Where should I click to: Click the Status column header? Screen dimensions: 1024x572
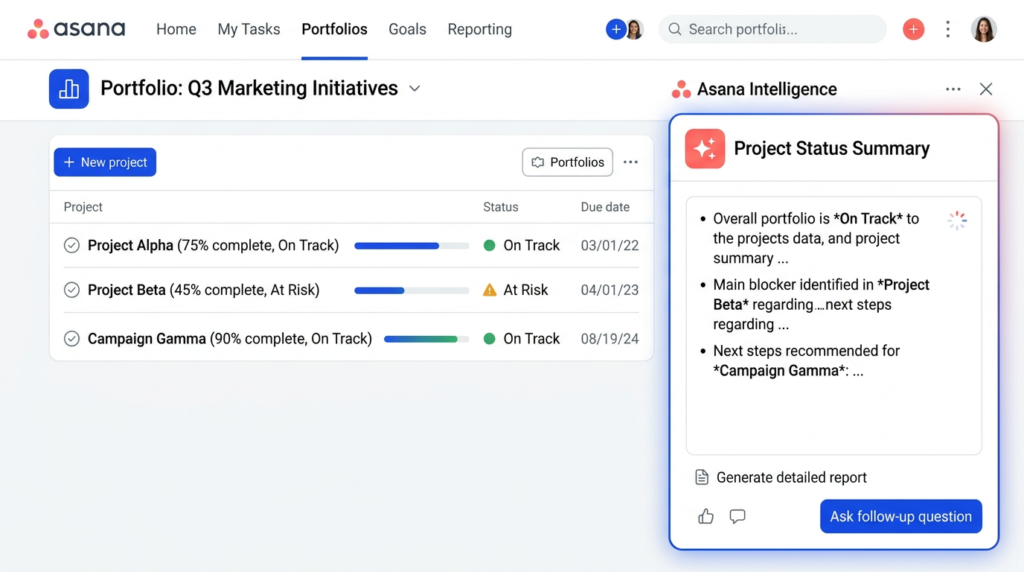500,207
